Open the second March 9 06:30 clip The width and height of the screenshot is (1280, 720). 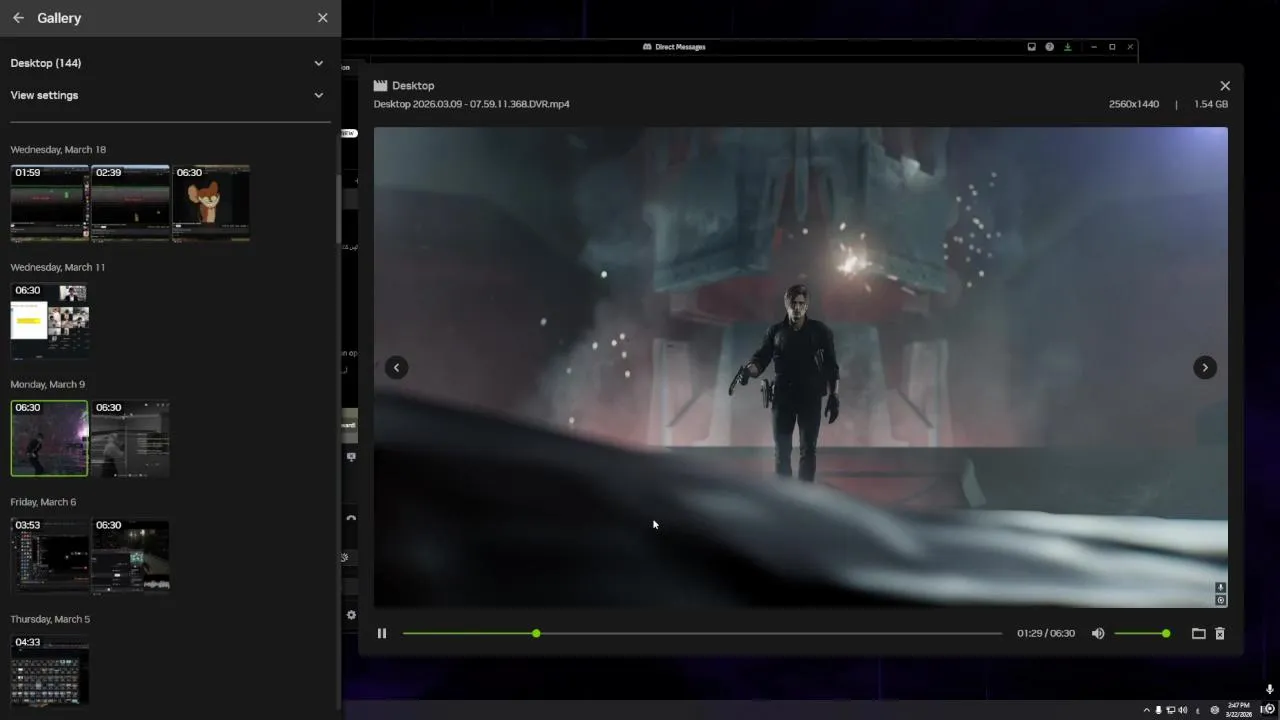(130, 438)
